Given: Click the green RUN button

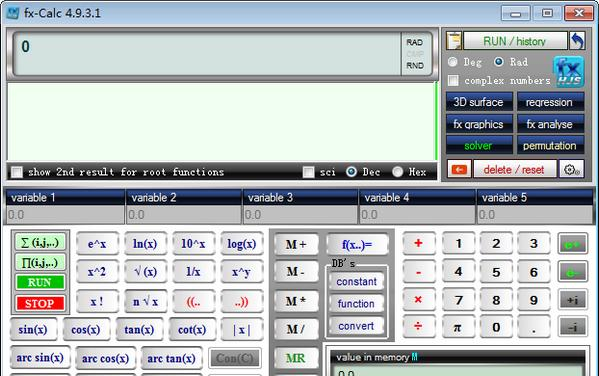Looking at the screenshot, I should (x=40, y=282).
